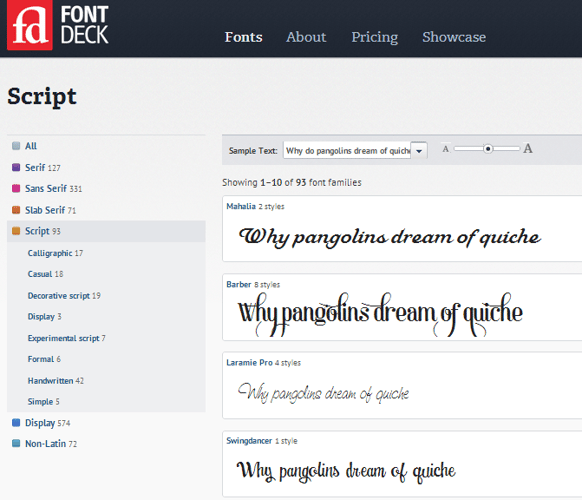Filter by Experimental script 7
The width and height of the screenshot is (582, 500).
[66, 338]
